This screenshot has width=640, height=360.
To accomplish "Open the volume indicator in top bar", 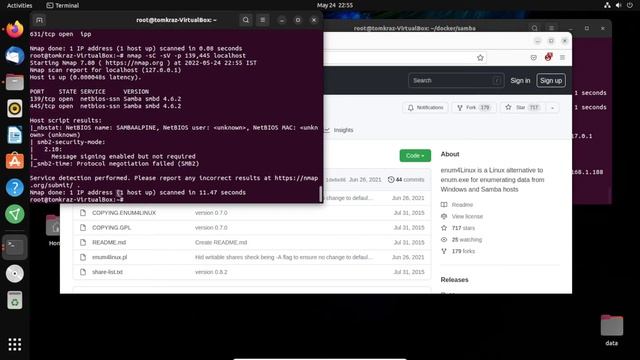I will pos(618,5).
